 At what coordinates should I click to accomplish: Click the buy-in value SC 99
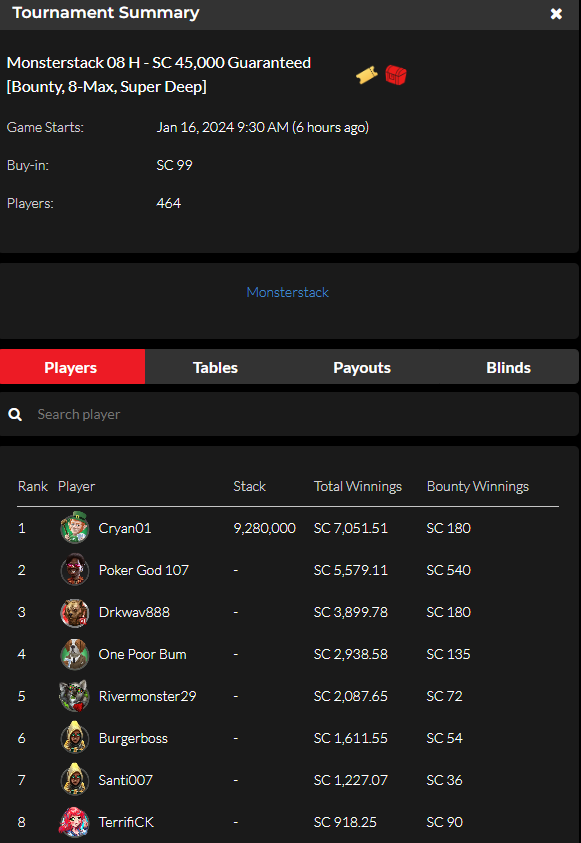(x=175, y=165)
